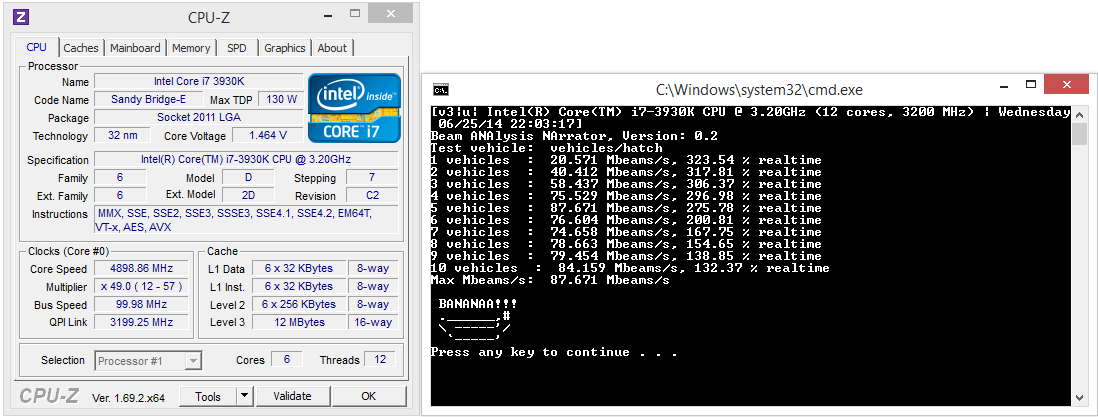Open the Graphics tab
Screen dimensions: 1098x417
tap(285, 48)
